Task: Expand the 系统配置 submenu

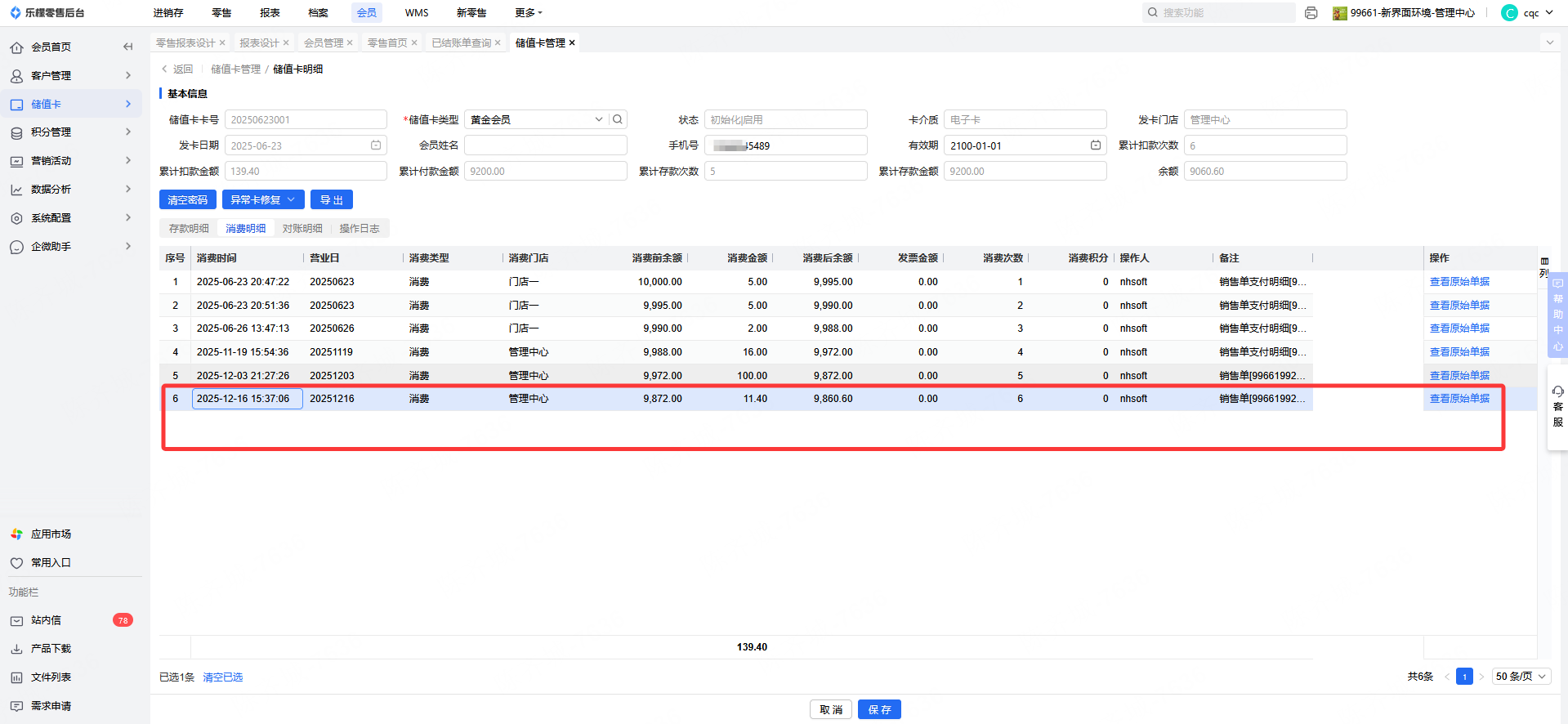Action: (128, 217)
